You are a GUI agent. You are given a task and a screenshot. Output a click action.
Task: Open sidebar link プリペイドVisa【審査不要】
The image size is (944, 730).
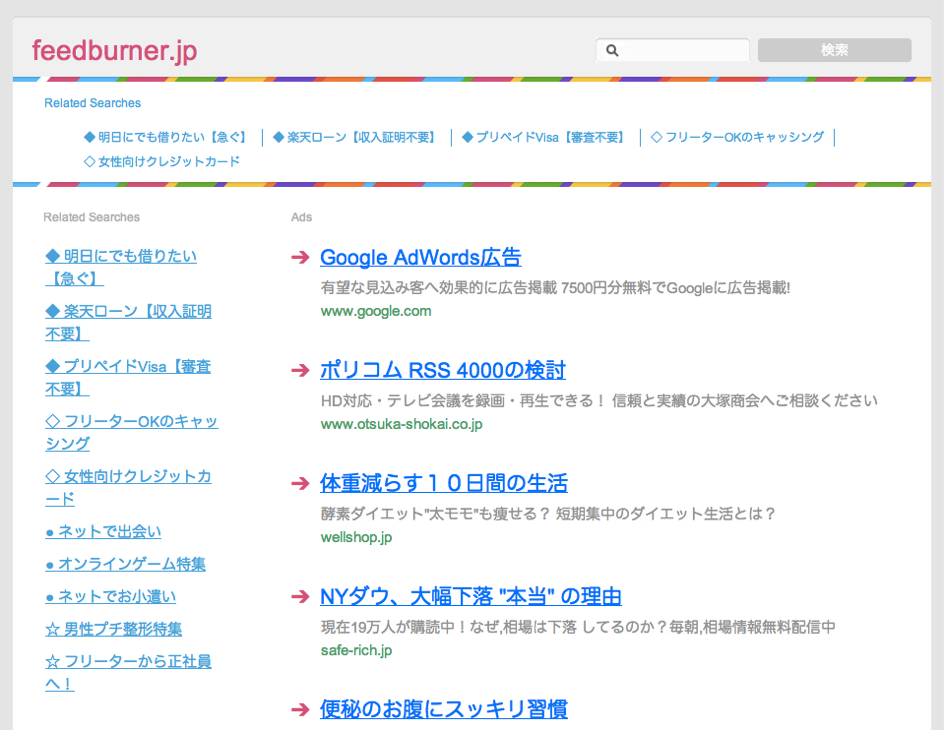click(128, 377)
